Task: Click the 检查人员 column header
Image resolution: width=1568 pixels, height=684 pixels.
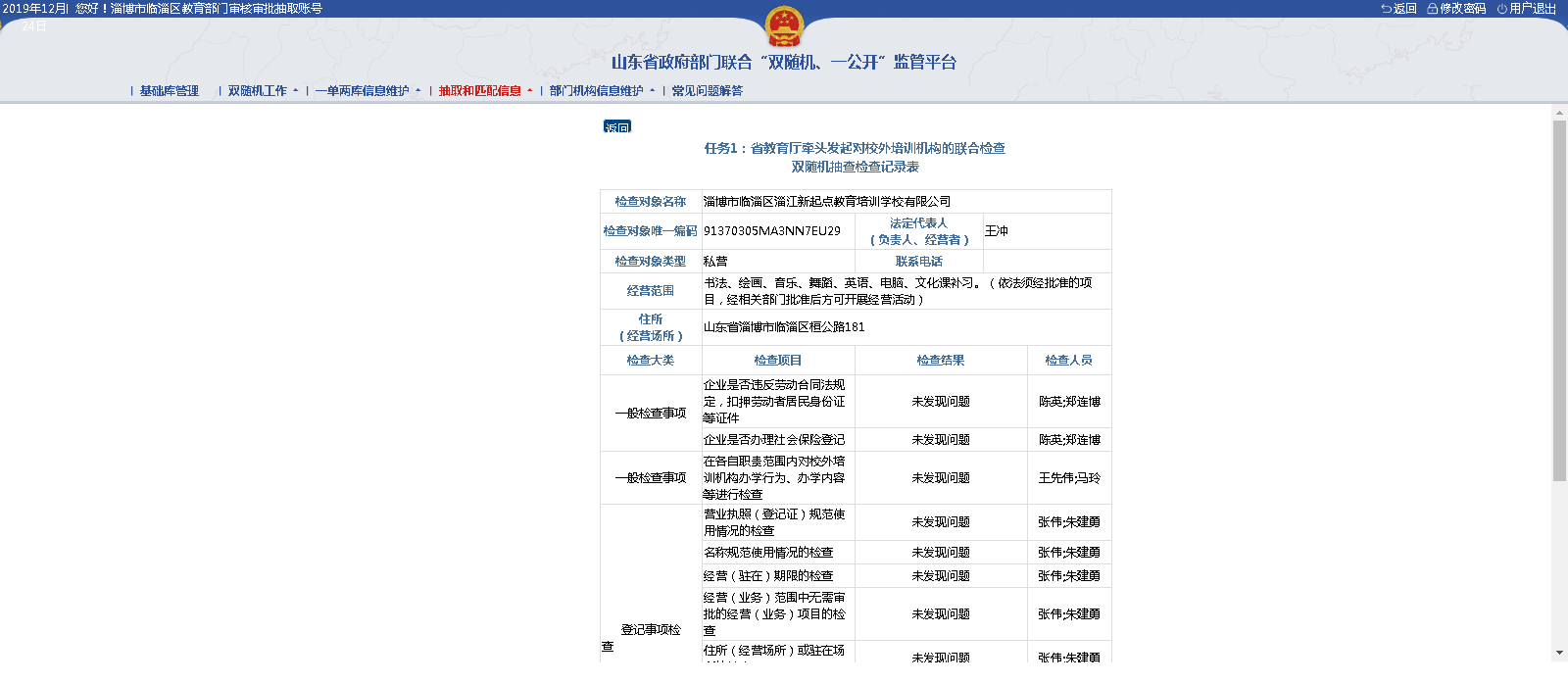Action: (1068, 361)
